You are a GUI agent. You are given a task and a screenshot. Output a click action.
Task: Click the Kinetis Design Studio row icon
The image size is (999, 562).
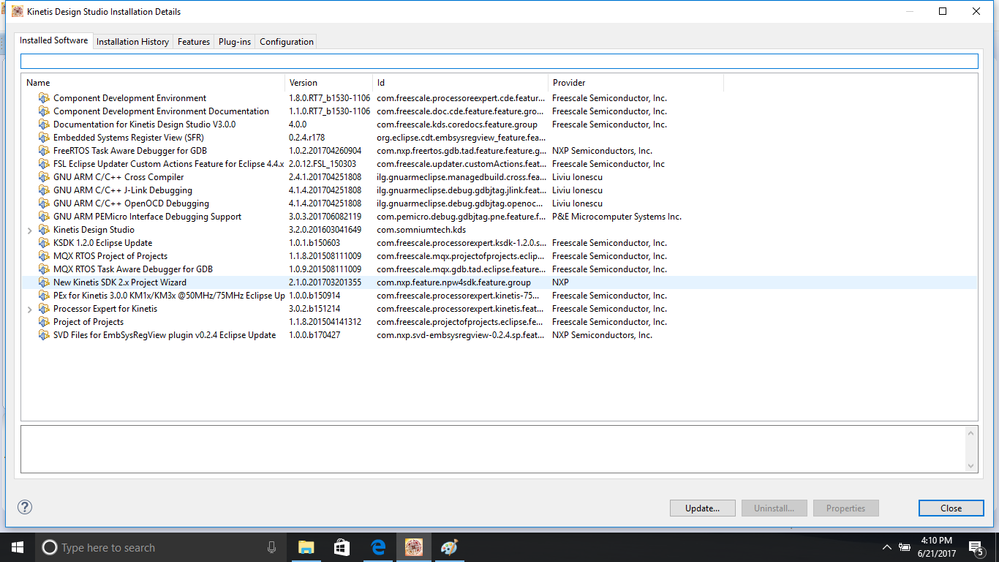(x=43, y=229)
